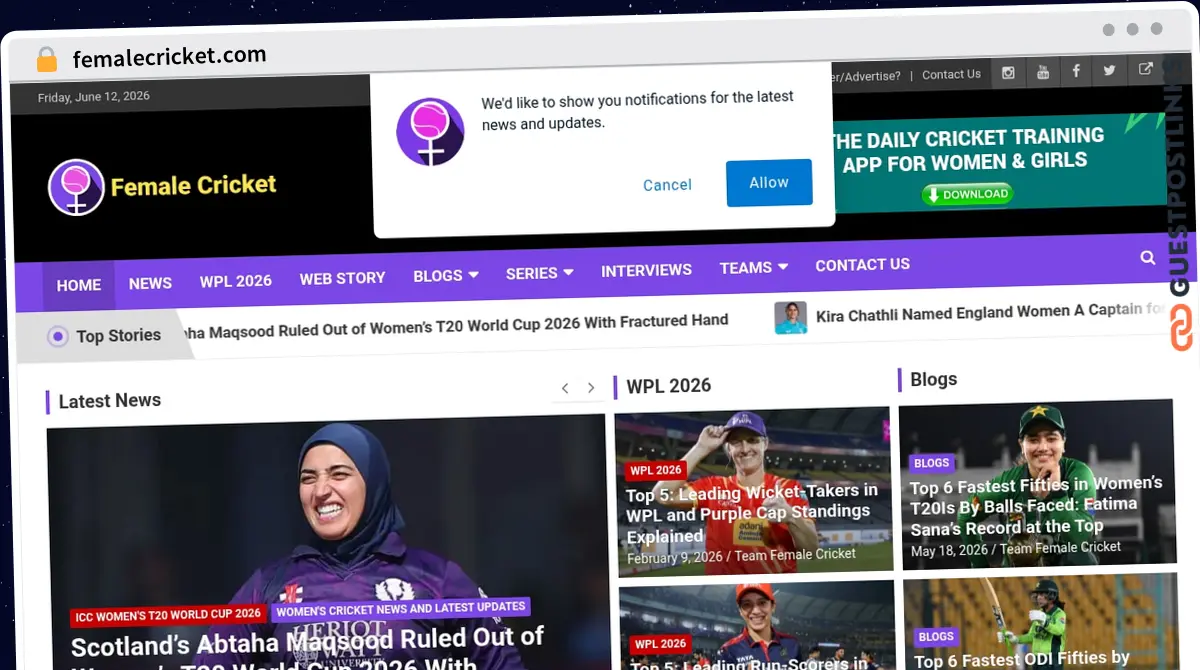Show previous Latest News slide
1200x670 pixels.
(565, 388)
